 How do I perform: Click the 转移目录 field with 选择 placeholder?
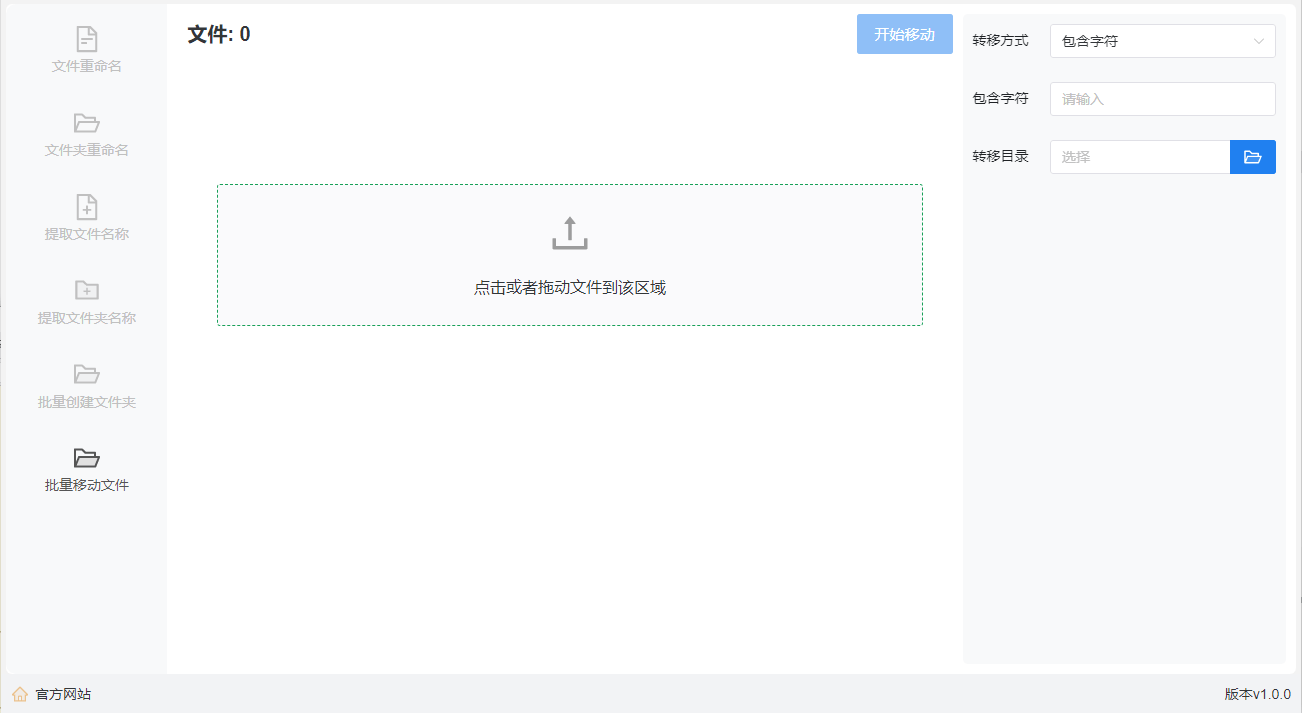pos(1139,157)
